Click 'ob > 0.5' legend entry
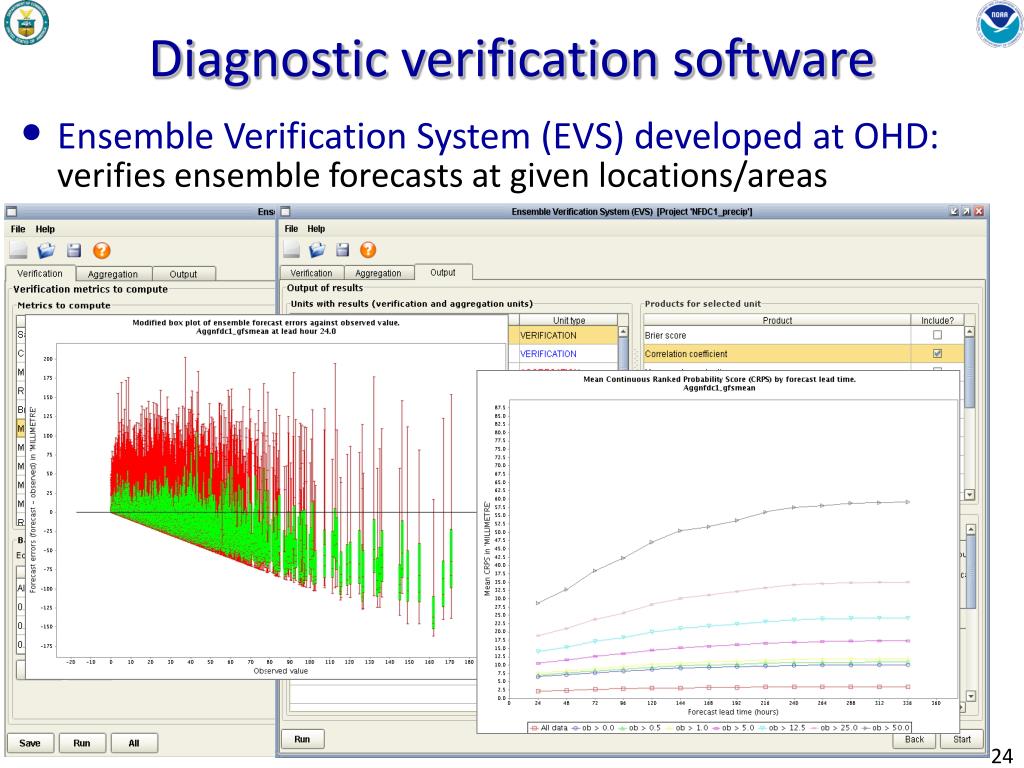The height and width of the screenshot is (768, 1024). pyautogui.click(x=640, y=728)
